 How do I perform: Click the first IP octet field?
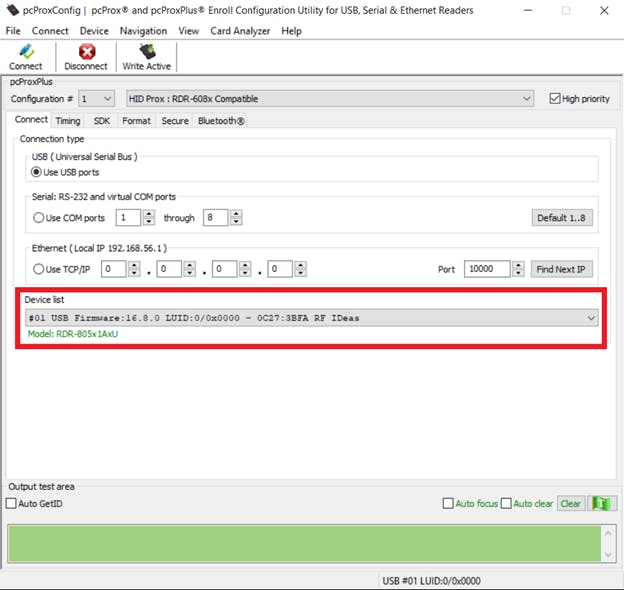(114, 269)
